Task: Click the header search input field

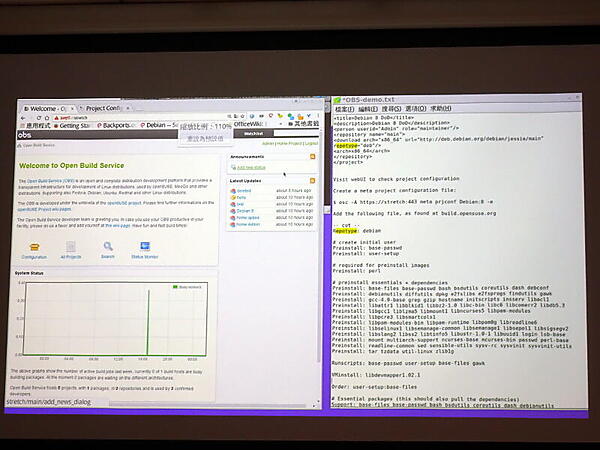Action: tap(296, 133)
